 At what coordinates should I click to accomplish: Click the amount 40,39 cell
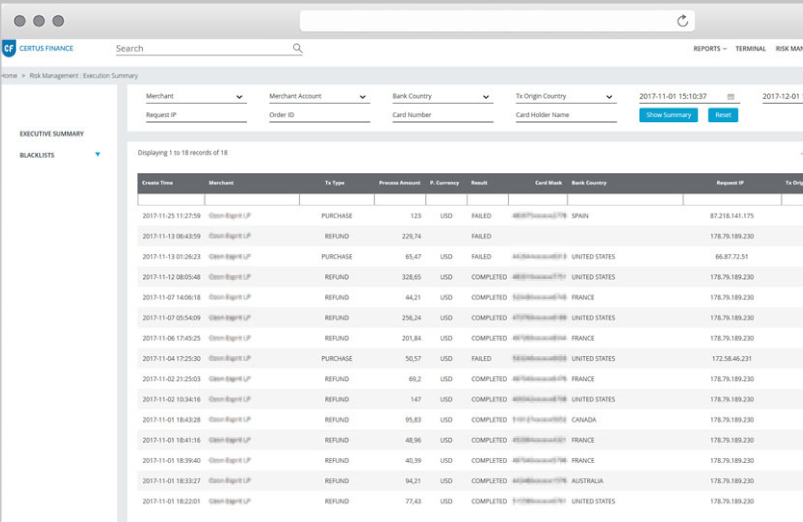[x=413, y=461]
